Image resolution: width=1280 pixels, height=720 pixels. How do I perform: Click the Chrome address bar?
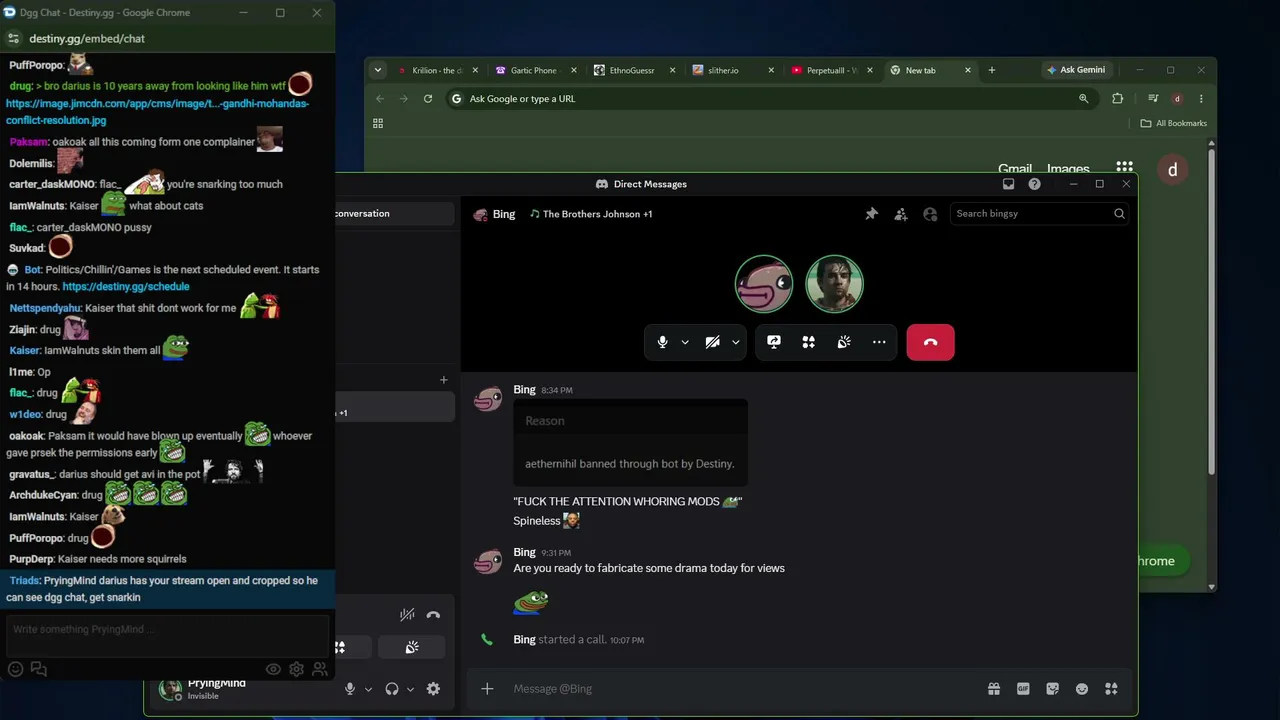click(x=770, y=99)
